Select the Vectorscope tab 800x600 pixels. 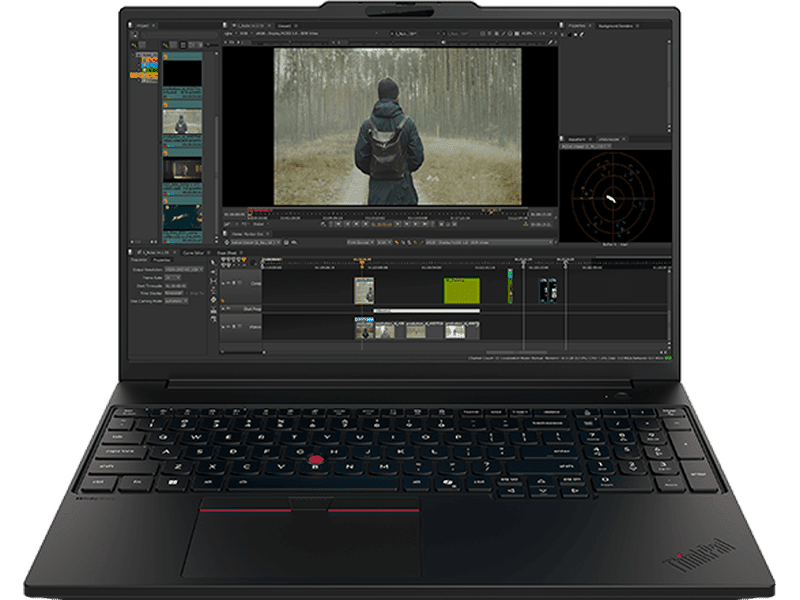coord(609,139)
